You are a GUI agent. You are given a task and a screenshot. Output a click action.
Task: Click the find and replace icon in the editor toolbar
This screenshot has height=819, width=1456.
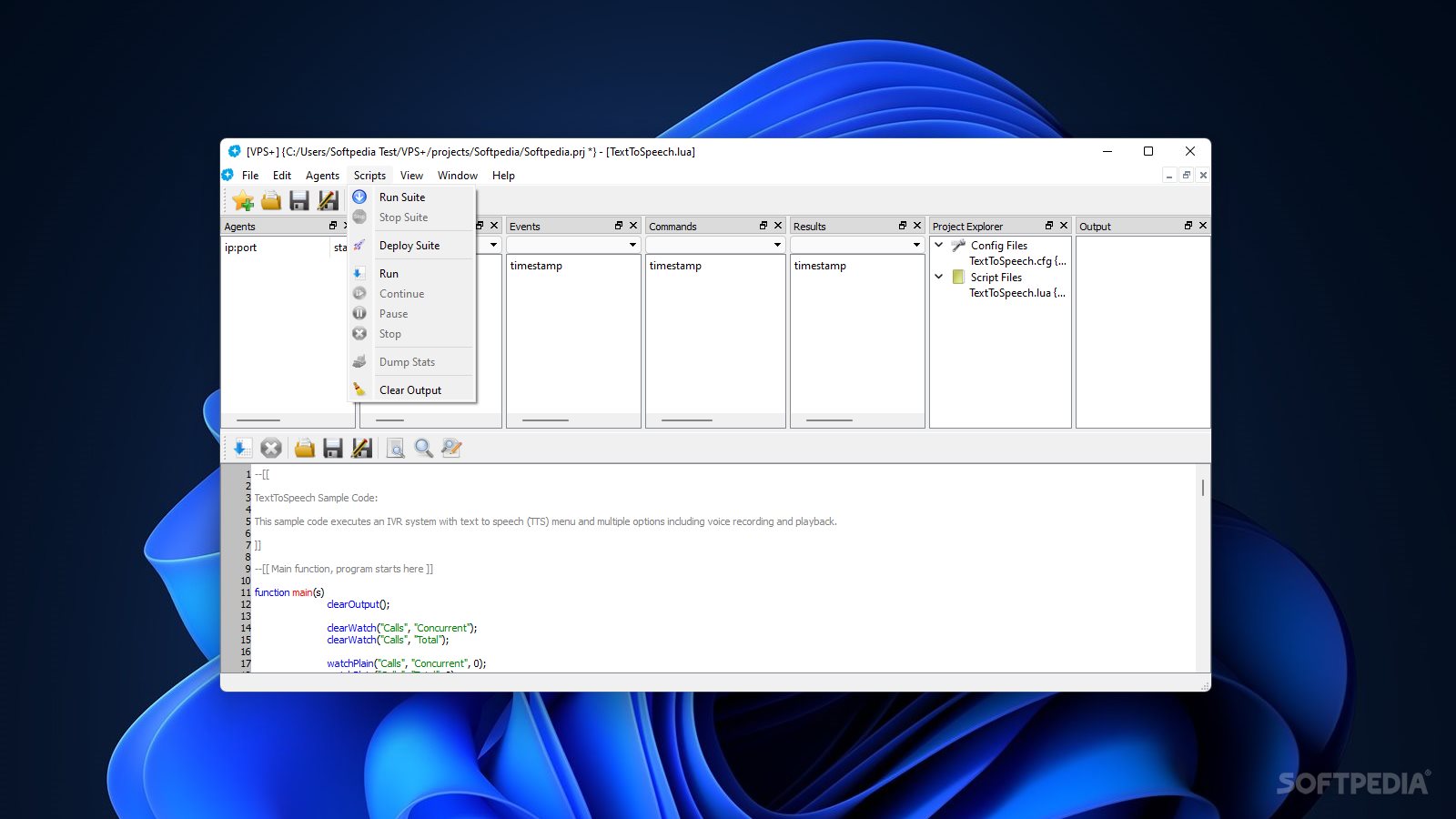coord(451,448)
